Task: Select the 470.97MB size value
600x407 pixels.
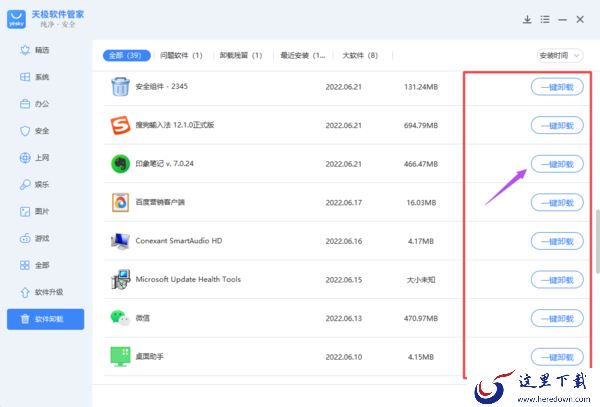Action: [421, 318]
